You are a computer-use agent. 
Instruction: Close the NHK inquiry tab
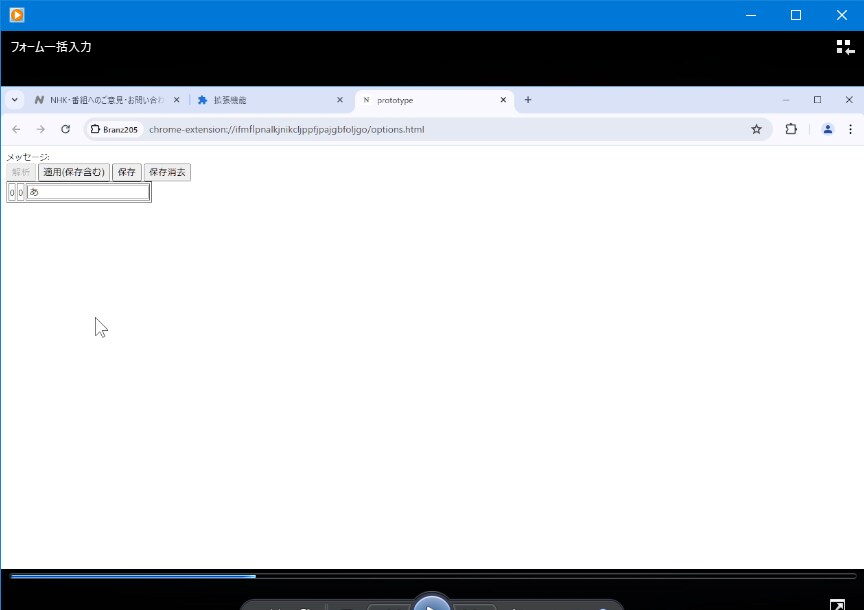176,100
